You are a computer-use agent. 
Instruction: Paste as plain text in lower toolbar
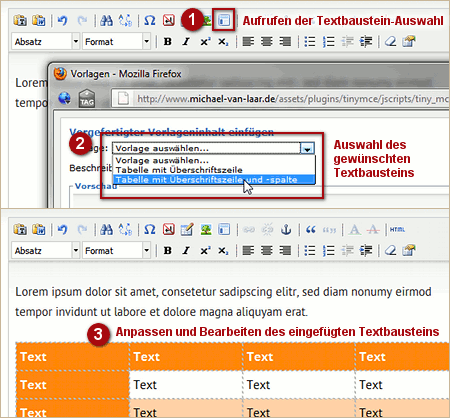point(20,229)
